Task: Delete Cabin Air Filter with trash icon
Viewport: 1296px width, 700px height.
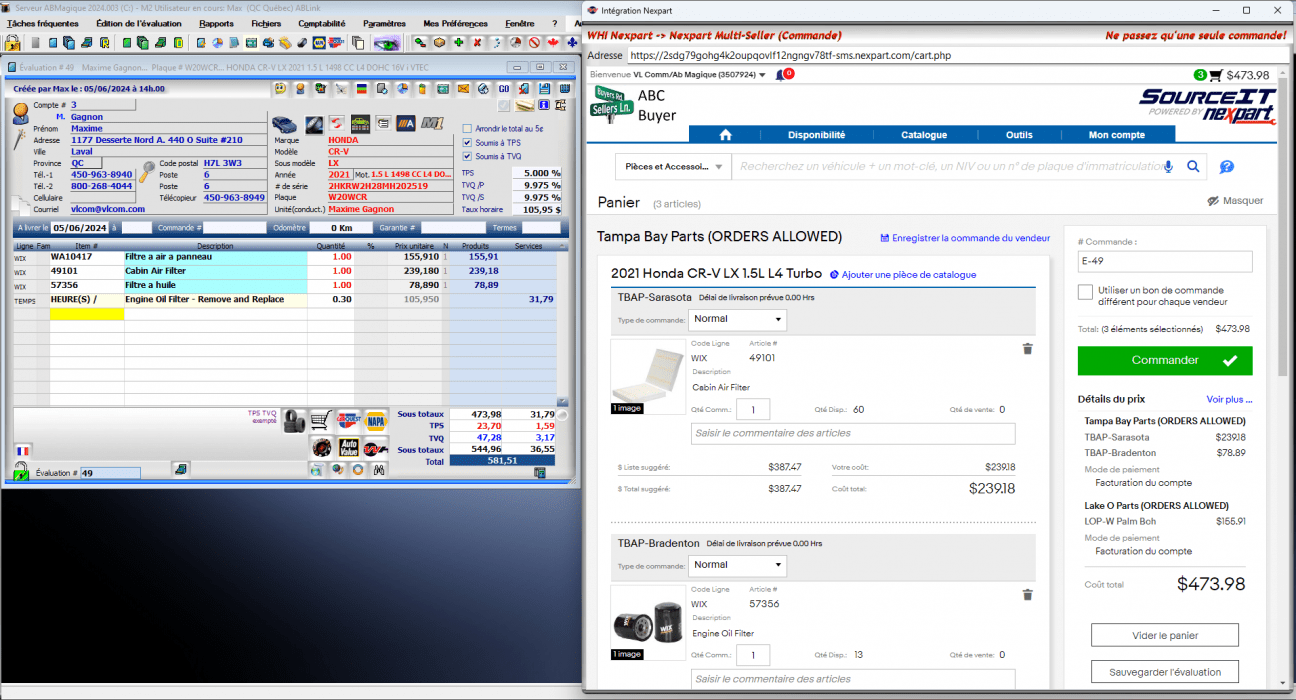Action: 1027,349
